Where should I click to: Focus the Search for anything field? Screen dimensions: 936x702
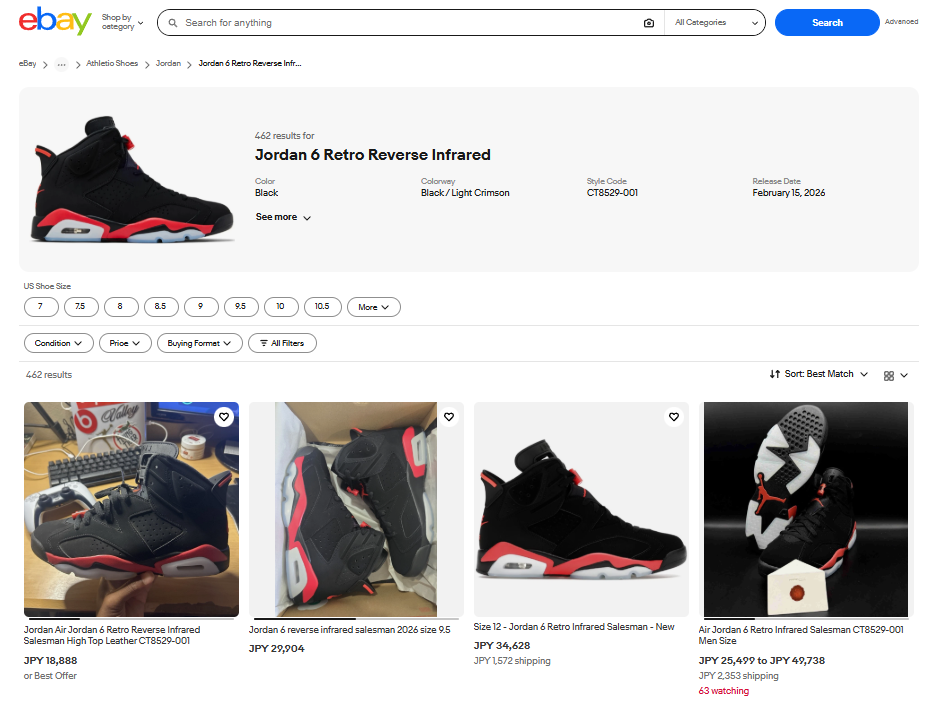[x=409, y=23]
